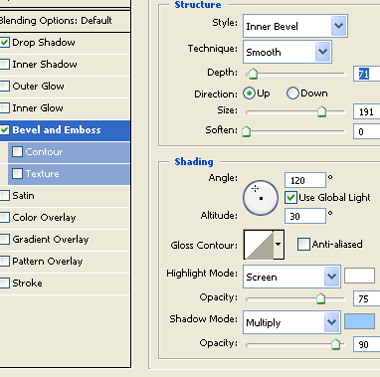Open the Style dropdown showing Inner Bevel
The height and width of the screenshot is (377, 380).
tap(295, 26)
